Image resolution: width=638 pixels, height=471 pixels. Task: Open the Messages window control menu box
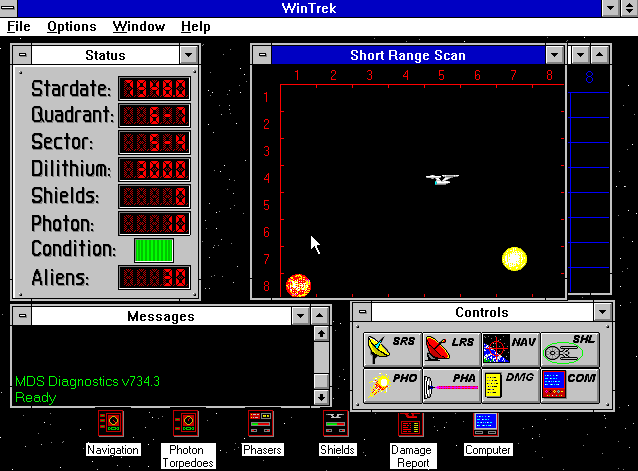click(22, 316)
